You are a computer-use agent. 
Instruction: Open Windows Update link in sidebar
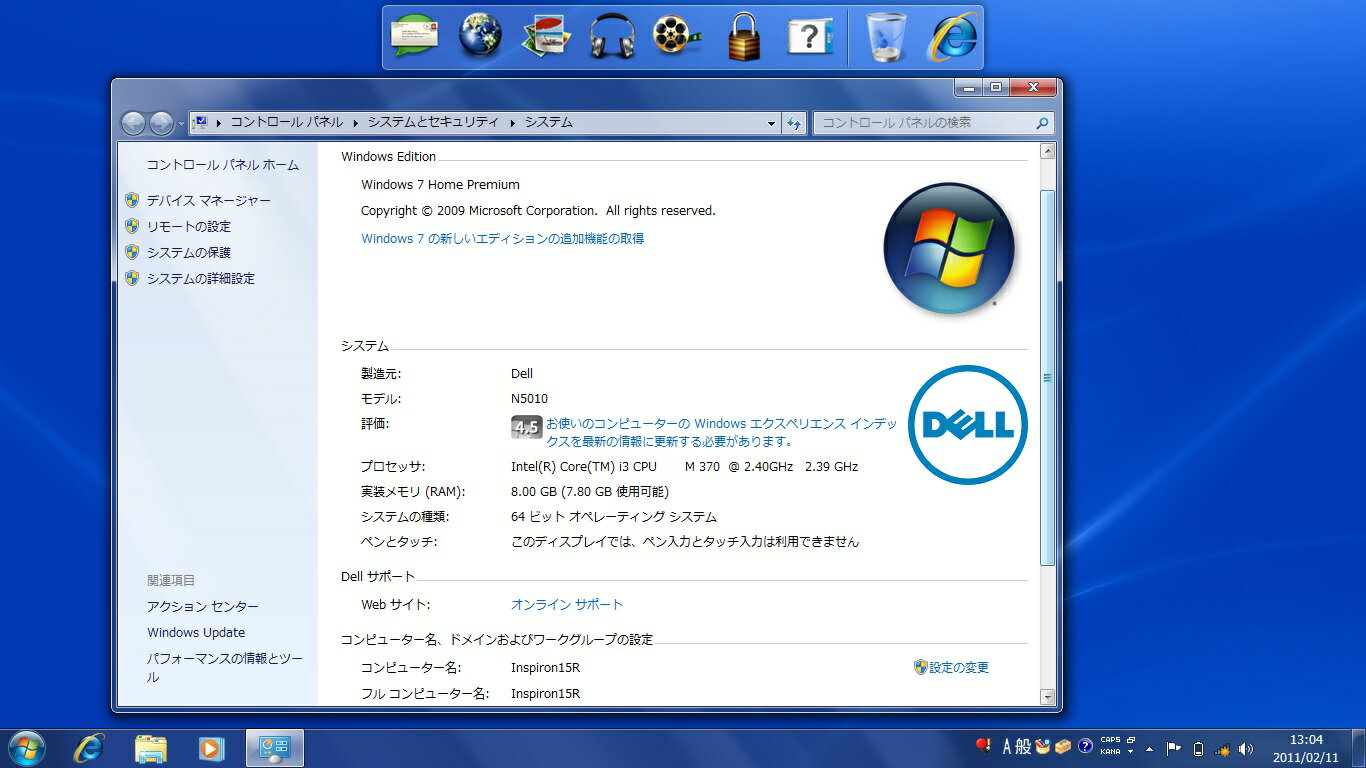(x=196, y=633)
